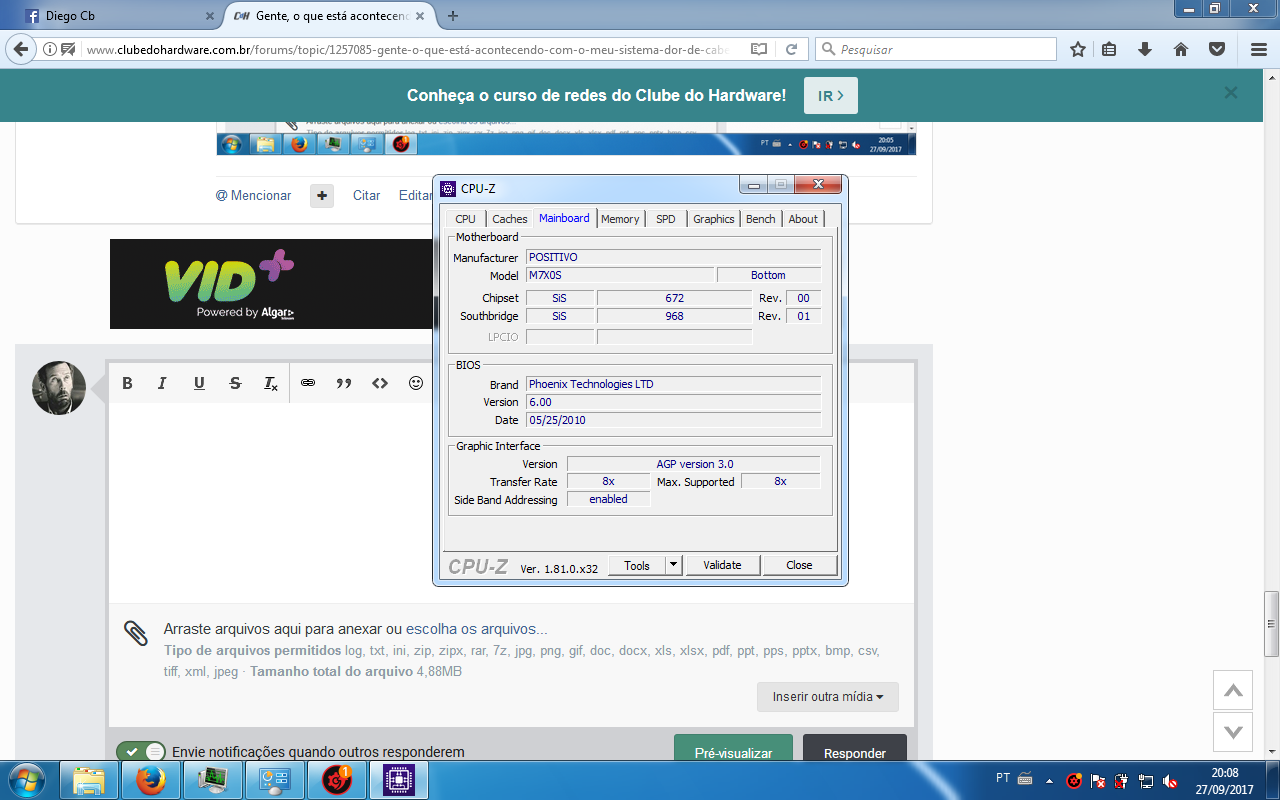Focus the Pesquisar search box
Viewport: 1280px width, 800px height.
click(936, 49)
